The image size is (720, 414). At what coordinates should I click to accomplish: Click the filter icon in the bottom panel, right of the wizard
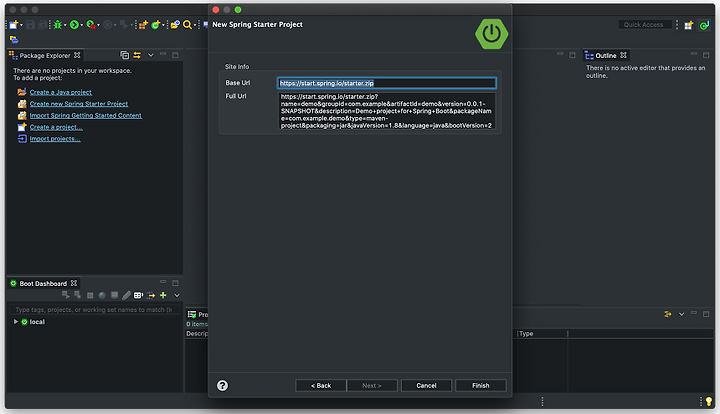coord(668,314)
